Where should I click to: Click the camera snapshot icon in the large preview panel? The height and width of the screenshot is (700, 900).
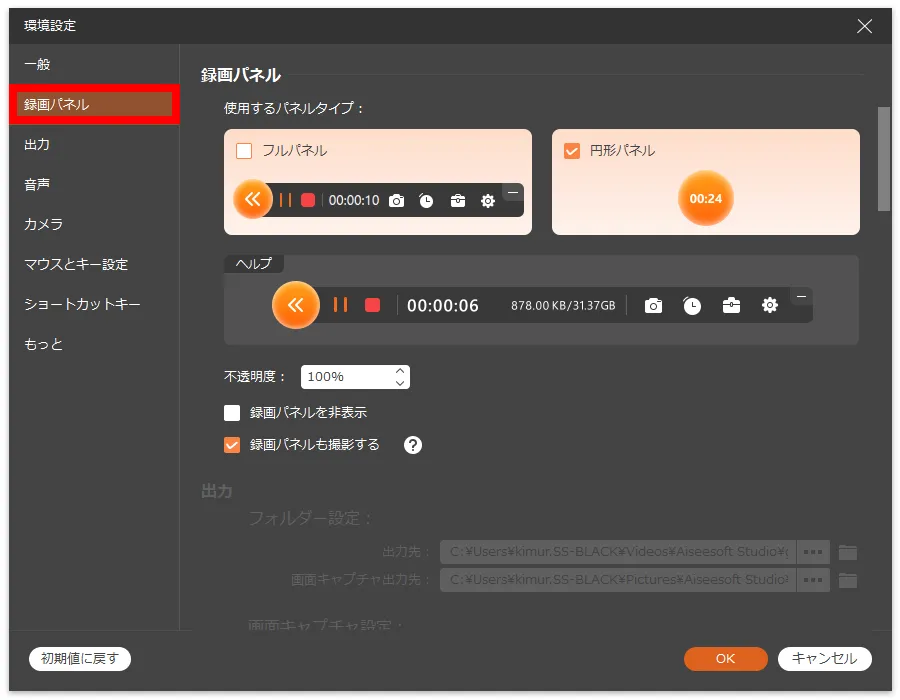(653, 306)
